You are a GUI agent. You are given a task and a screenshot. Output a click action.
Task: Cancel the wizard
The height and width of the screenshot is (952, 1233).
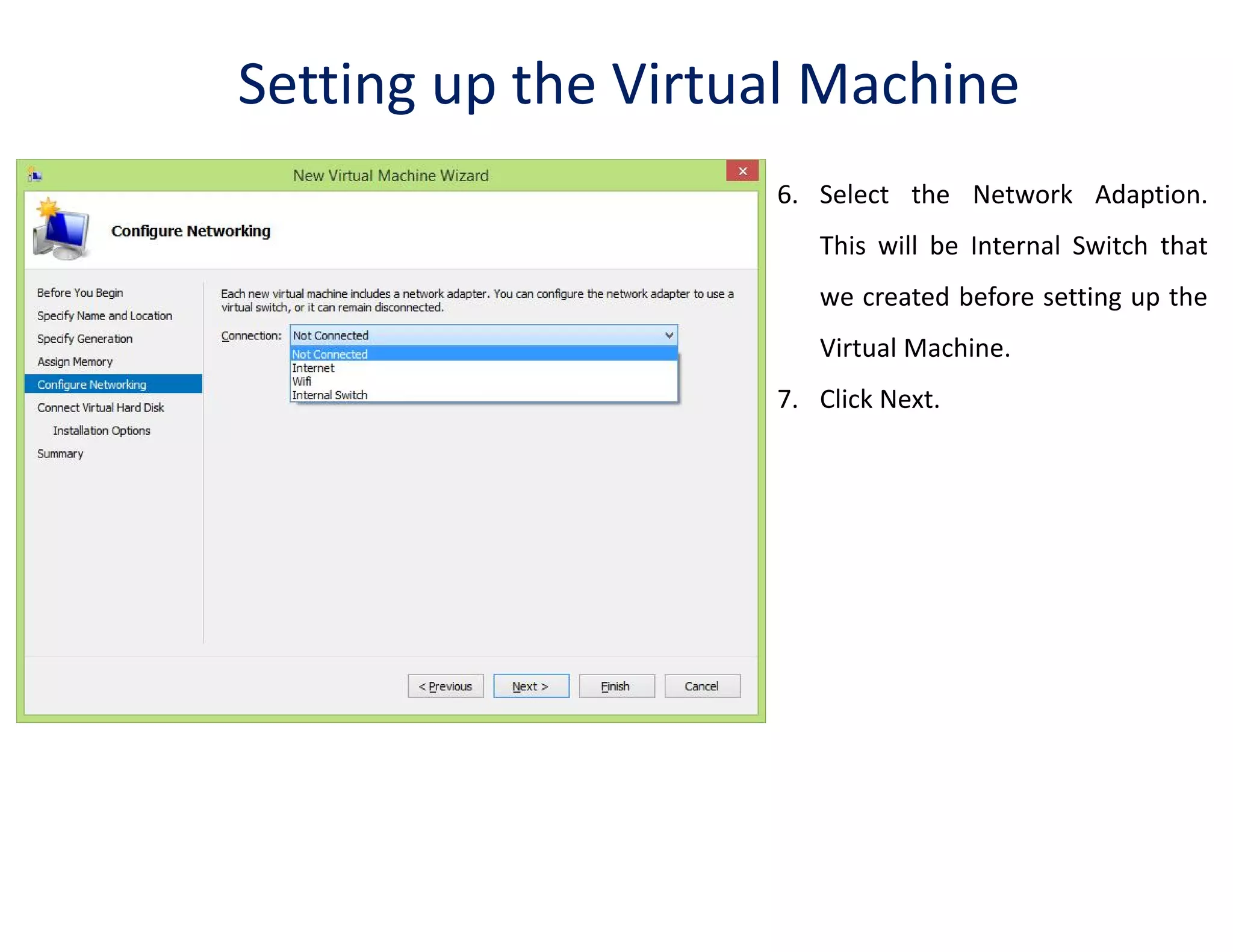click(702, 686)
